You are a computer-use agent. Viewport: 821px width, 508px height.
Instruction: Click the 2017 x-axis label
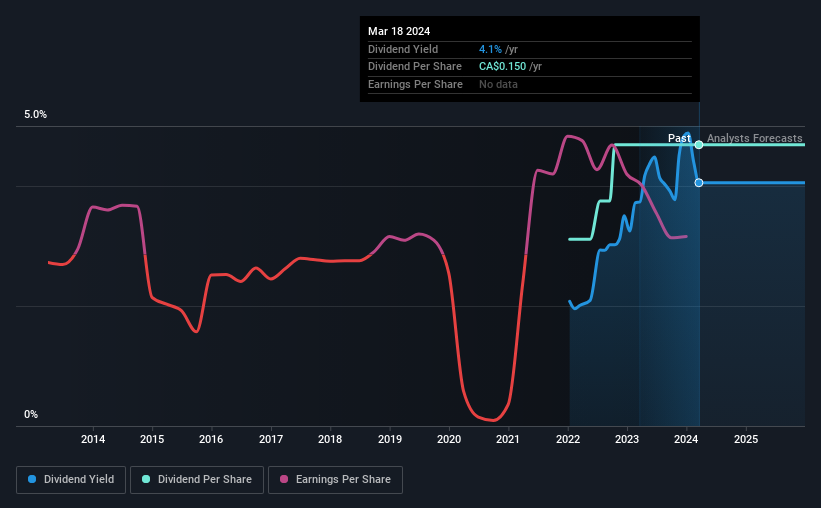(x=271, y=439)
